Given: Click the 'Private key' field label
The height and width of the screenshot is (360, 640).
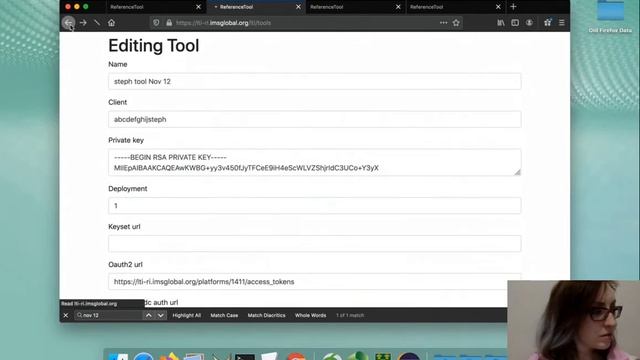Looking at the screenshot, I should [126, 140].
